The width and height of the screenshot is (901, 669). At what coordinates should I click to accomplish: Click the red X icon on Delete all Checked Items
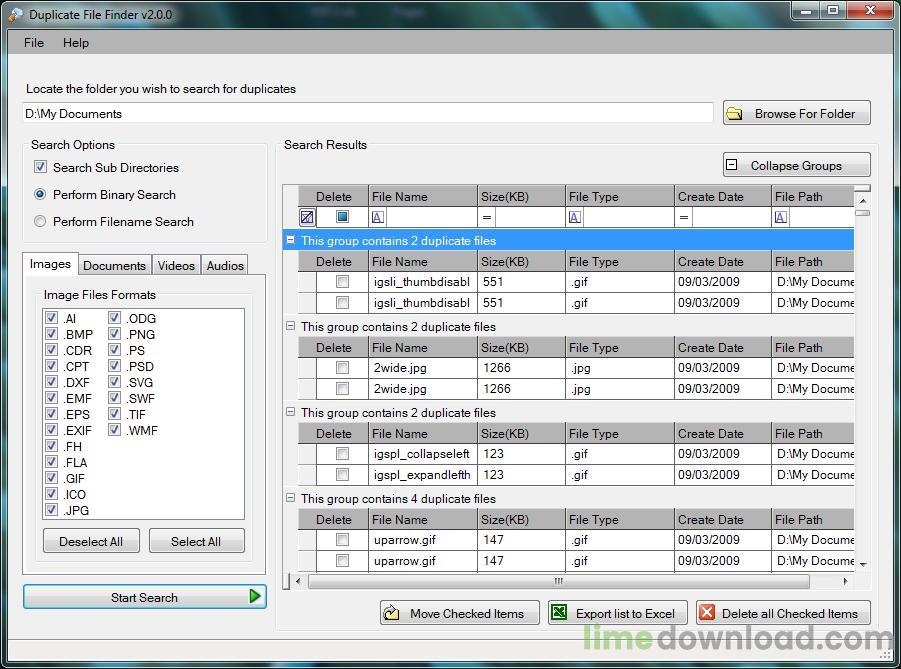[706, 613]
